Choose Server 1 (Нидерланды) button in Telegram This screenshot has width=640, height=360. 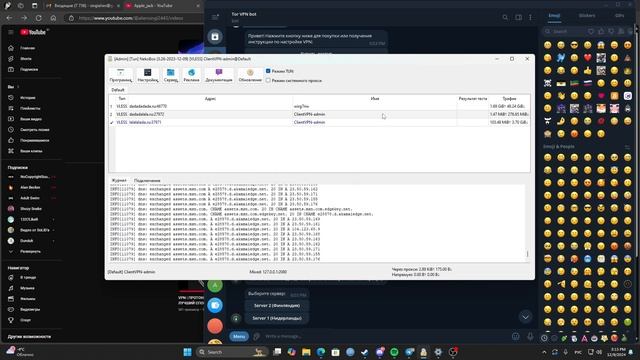click(x=277, y=318)
